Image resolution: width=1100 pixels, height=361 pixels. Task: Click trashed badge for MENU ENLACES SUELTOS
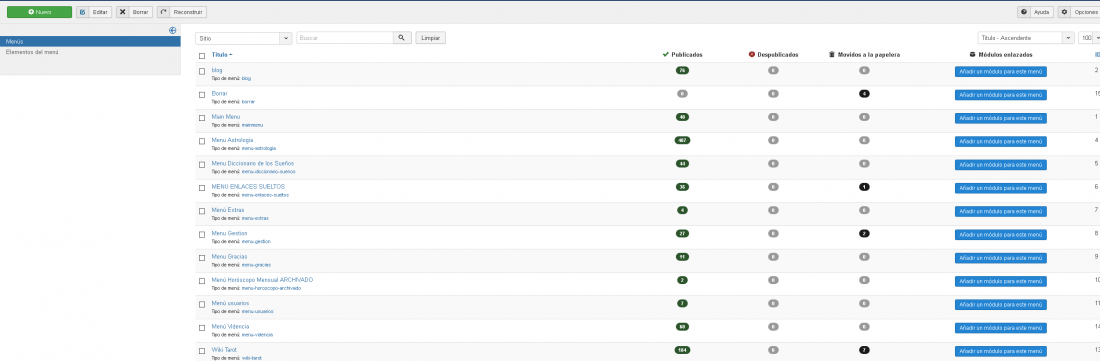click(864, 187)
